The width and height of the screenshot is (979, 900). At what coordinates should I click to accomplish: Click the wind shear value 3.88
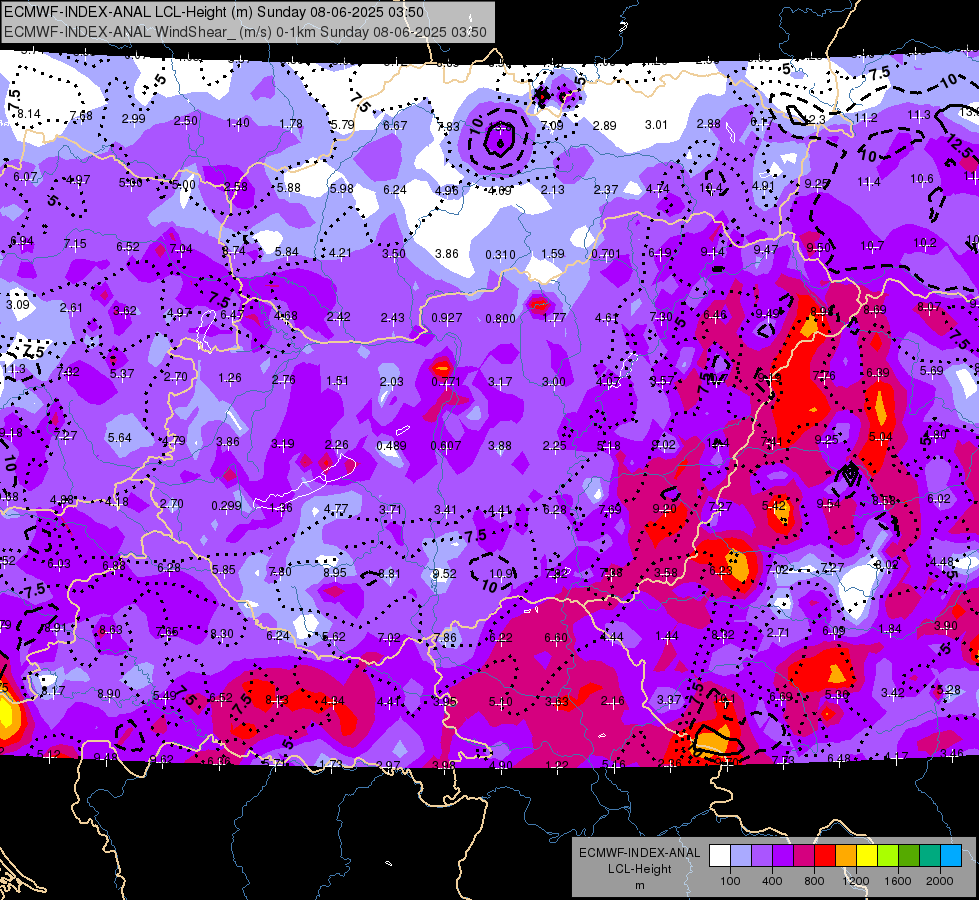pyautogui.click(x=499, y=446)
